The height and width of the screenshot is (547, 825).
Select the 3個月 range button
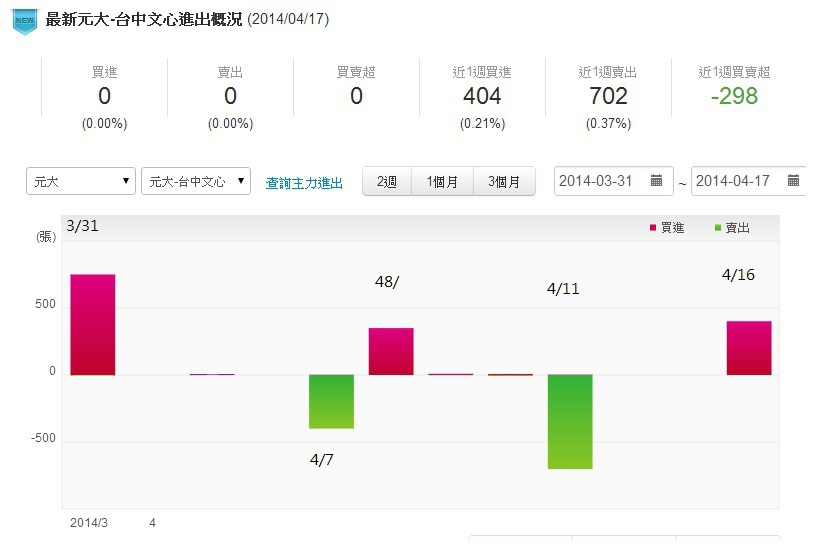click(x=504, y=181)
